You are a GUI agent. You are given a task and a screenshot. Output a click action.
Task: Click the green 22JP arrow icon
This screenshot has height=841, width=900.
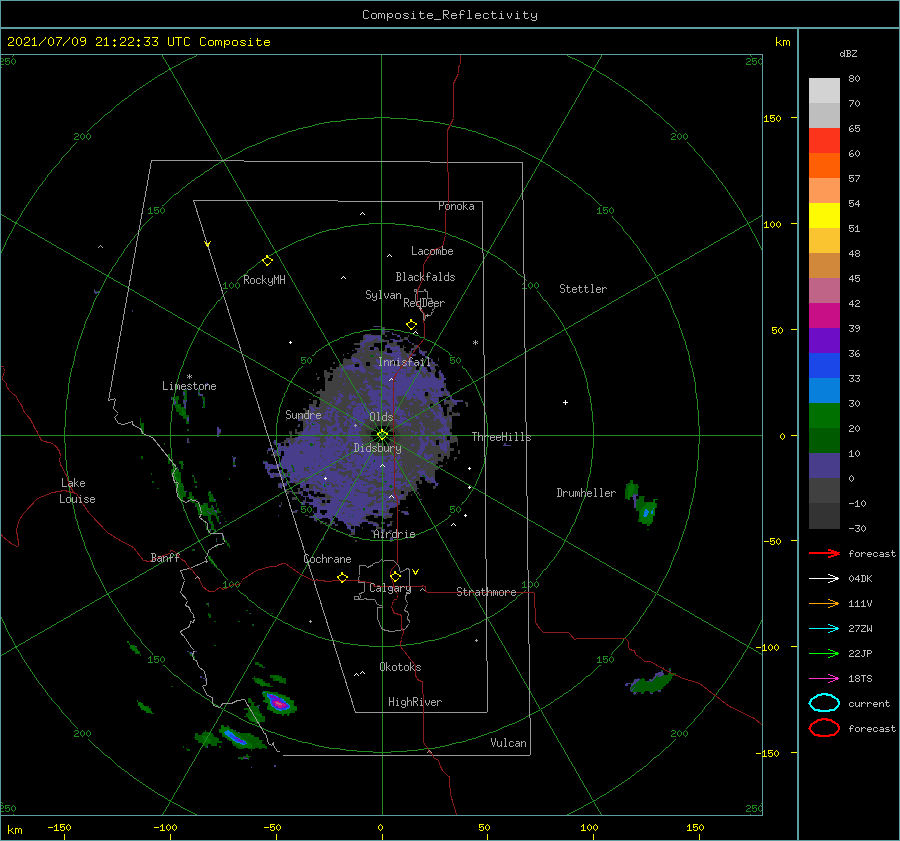[824, 653]
